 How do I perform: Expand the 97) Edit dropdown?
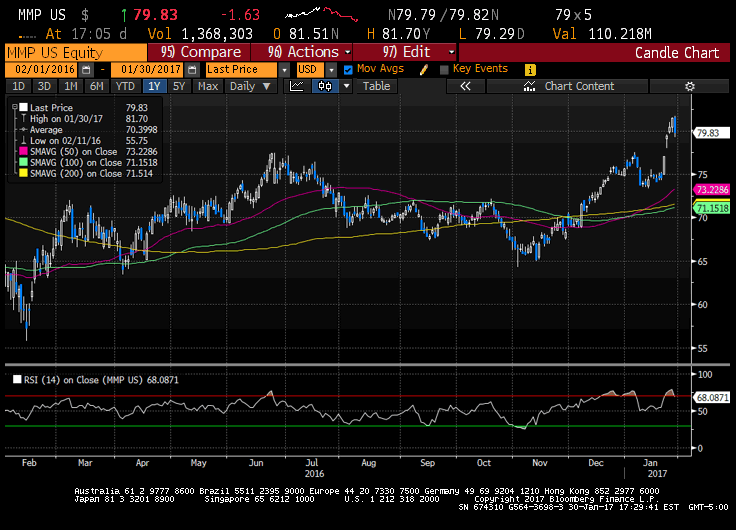(452, 52)
